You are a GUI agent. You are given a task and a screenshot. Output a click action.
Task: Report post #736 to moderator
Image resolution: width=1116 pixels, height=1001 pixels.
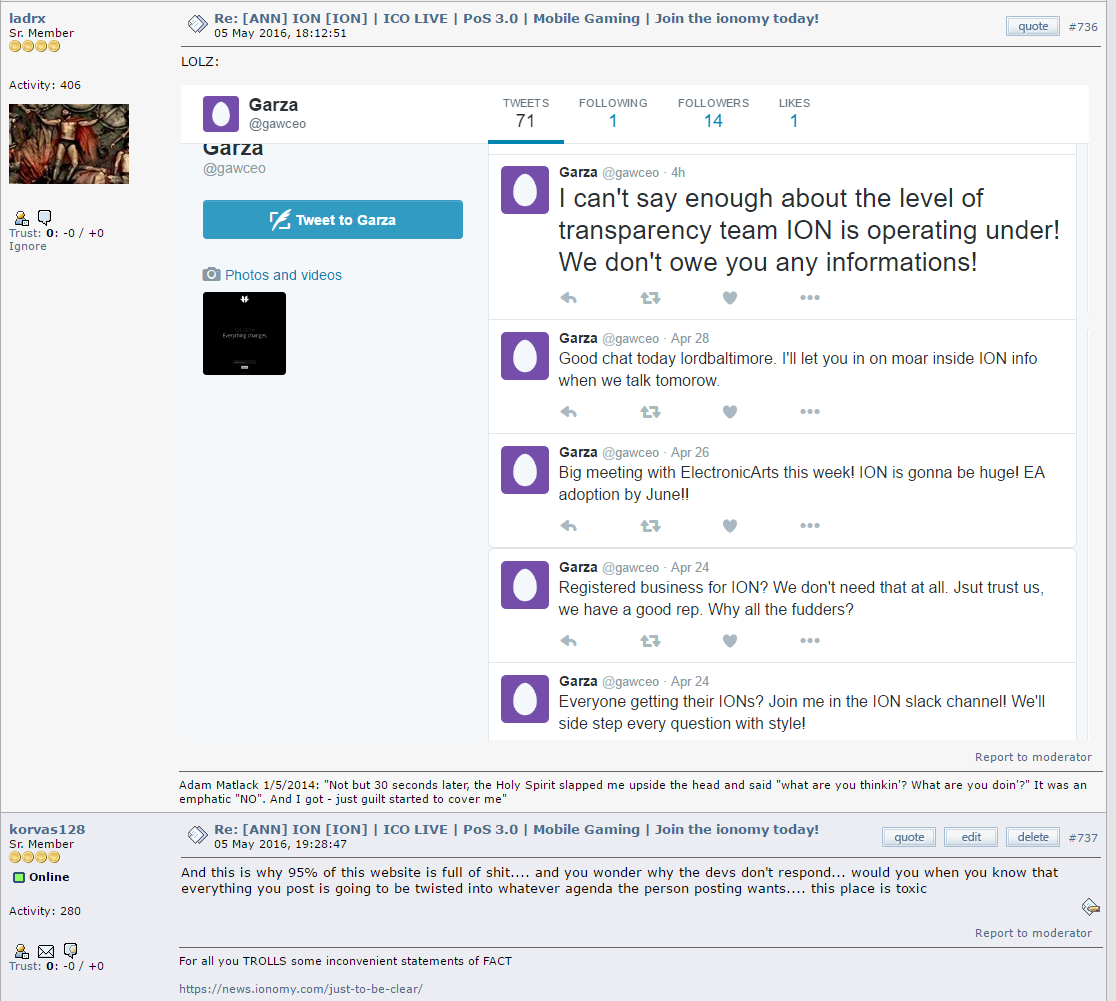[1033, 757]
